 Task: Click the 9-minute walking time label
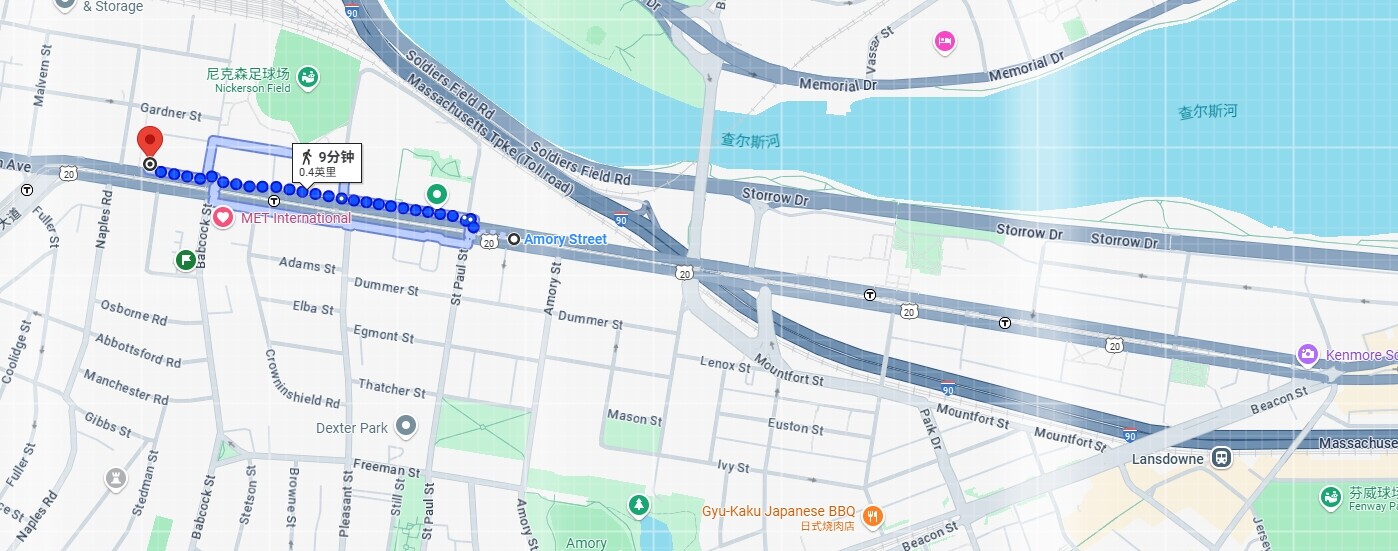coord(327,163)
